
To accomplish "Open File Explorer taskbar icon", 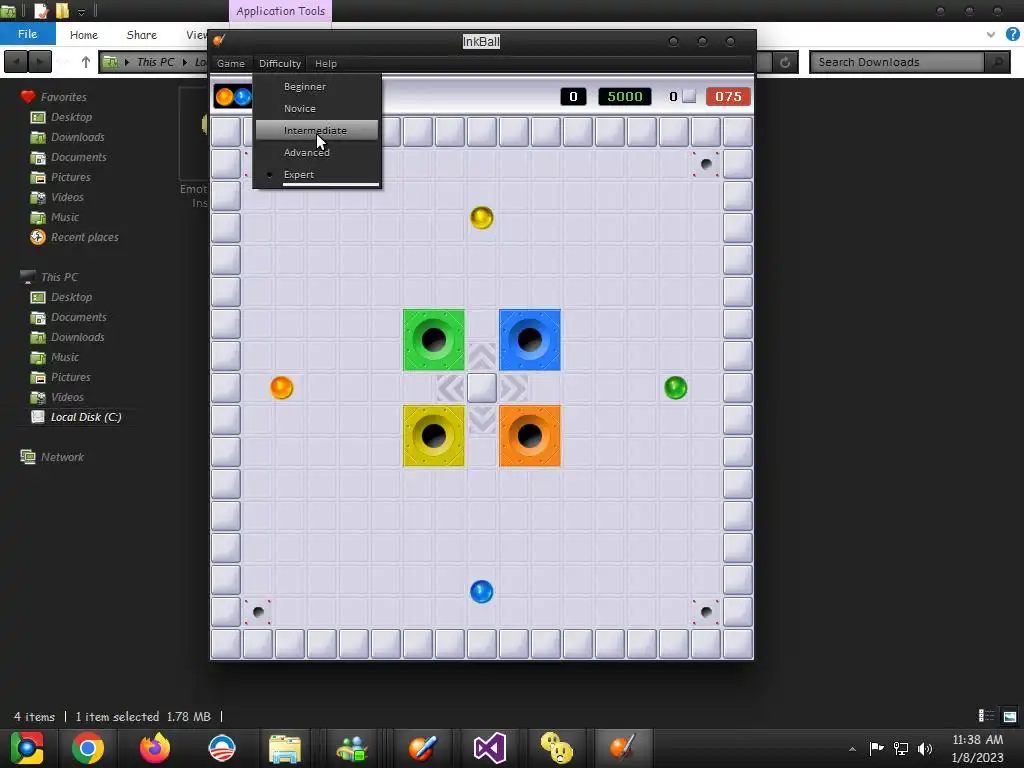I will [285, 748].
